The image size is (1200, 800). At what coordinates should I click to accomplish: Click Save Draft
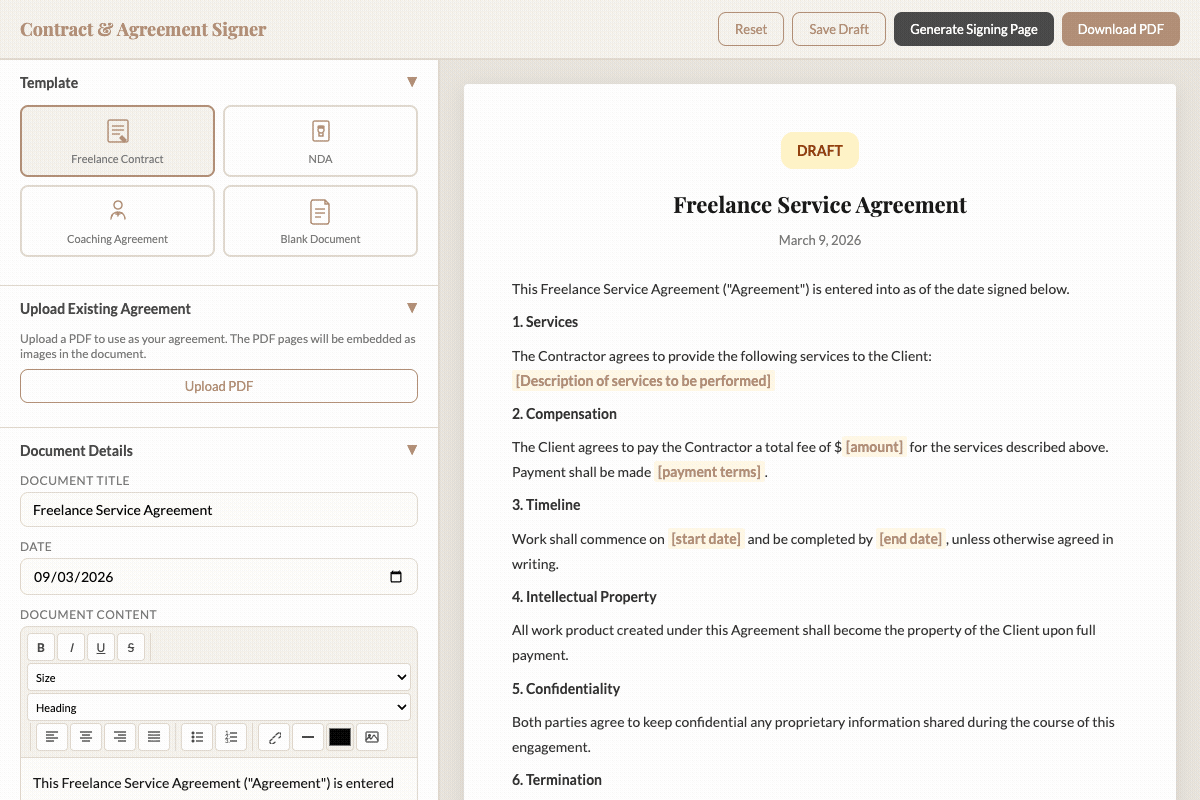tap(839, 29)
